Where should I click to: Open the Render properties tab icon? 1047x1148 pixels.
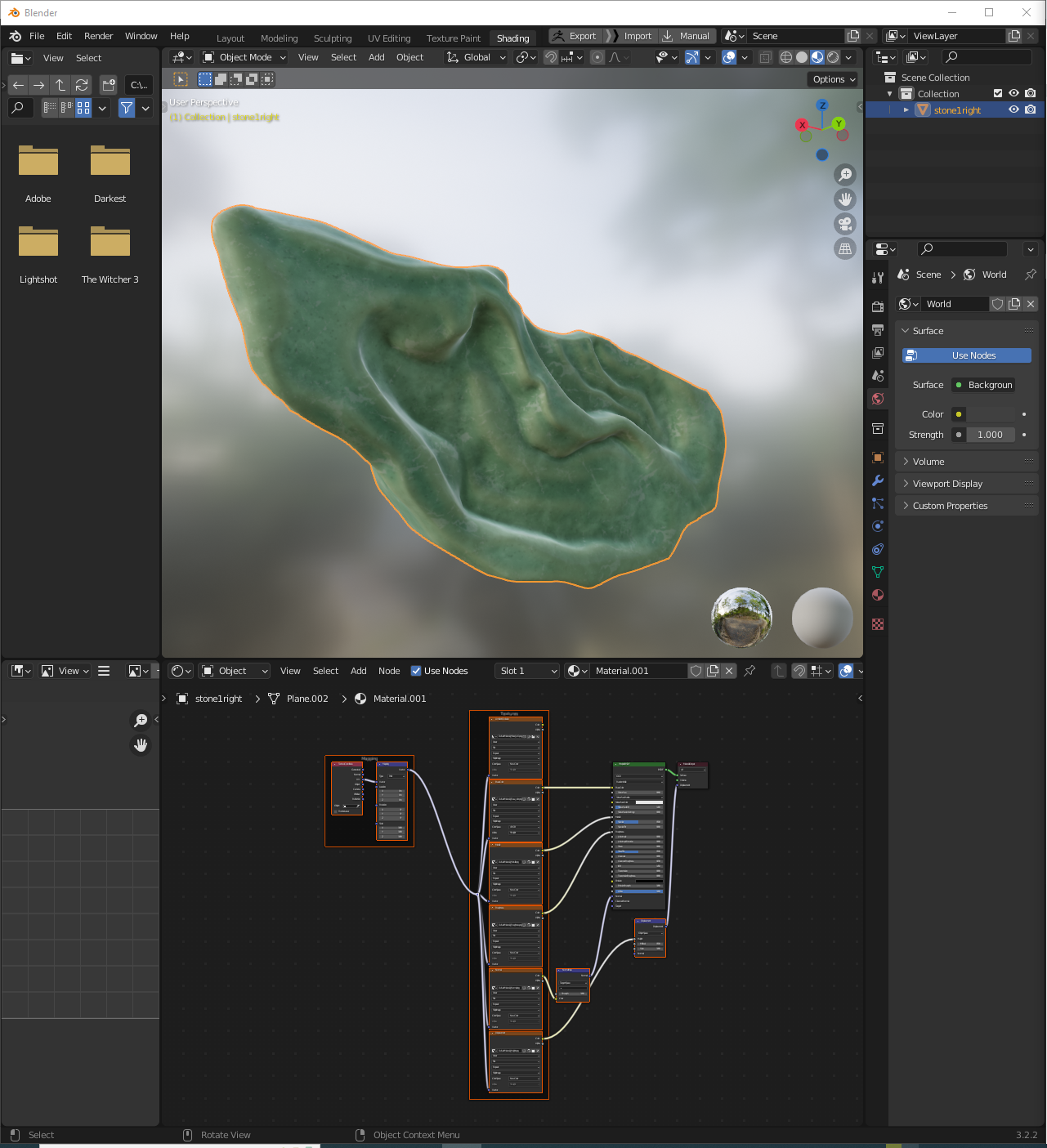click(878, 306)
